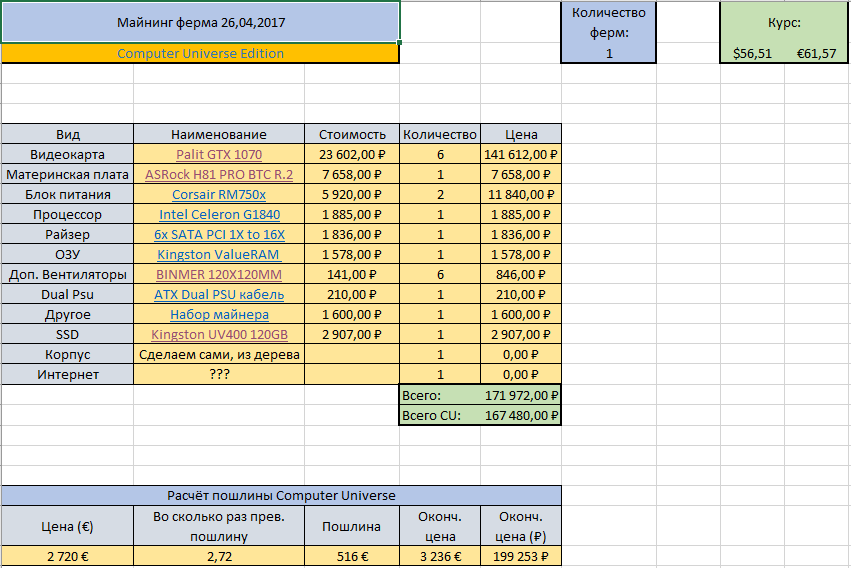Select the final ruble cell 199 253 ₽
851x568 pixels.
pyautogui.click(x=521, y=557)
